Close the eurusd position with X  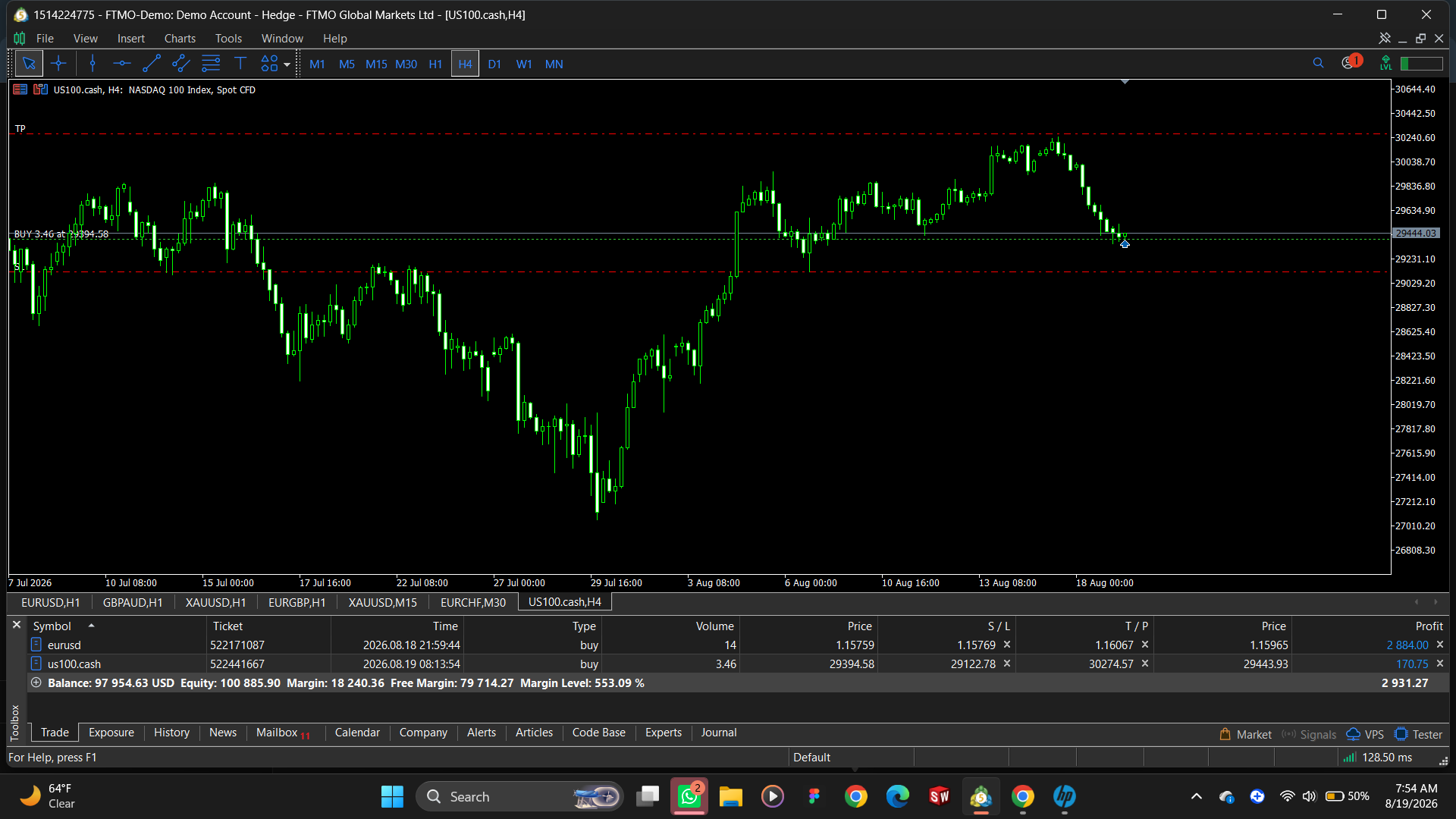[1440, 645]
